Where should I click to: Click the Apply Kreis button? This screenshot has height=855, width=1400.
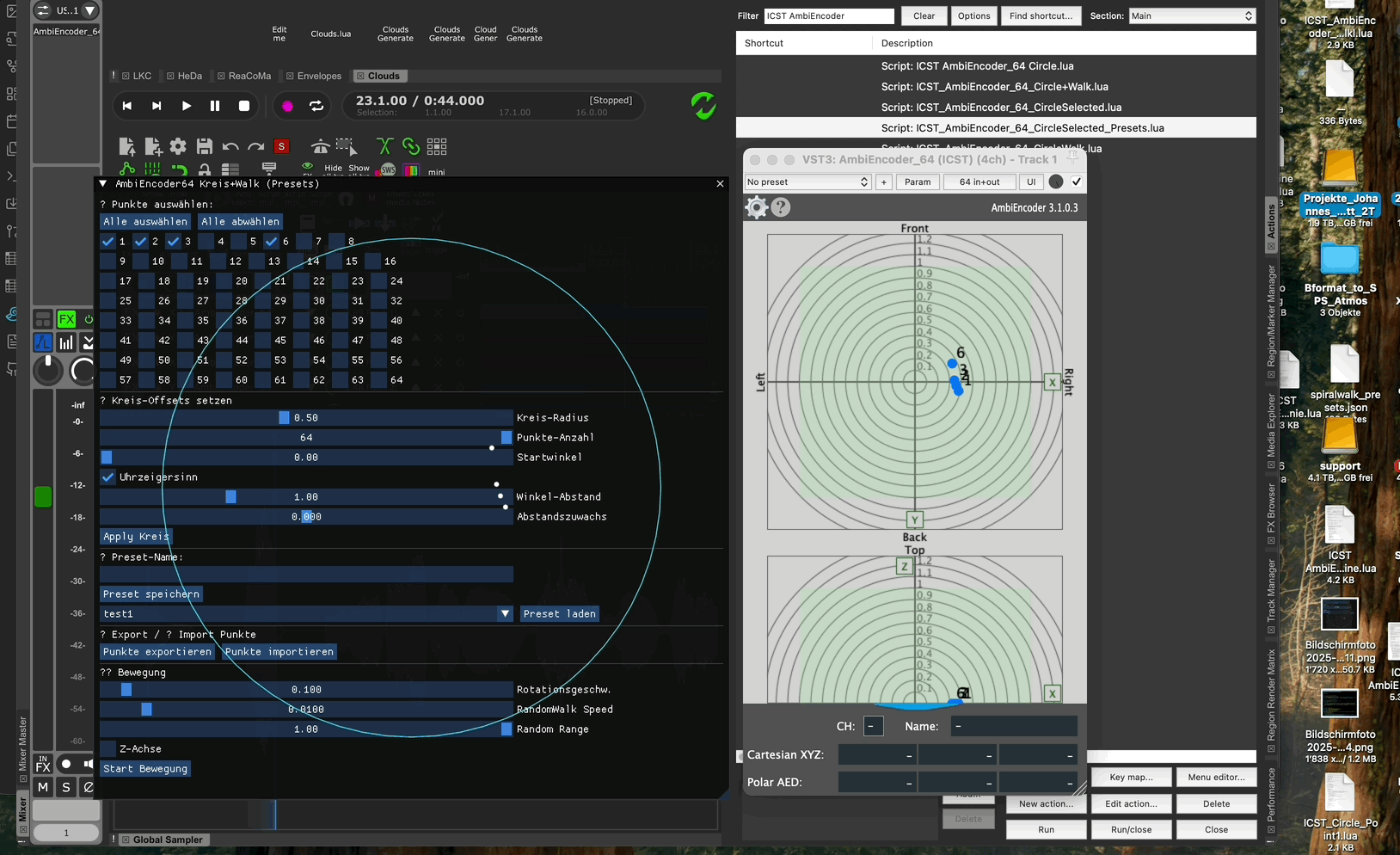point(136,536)
